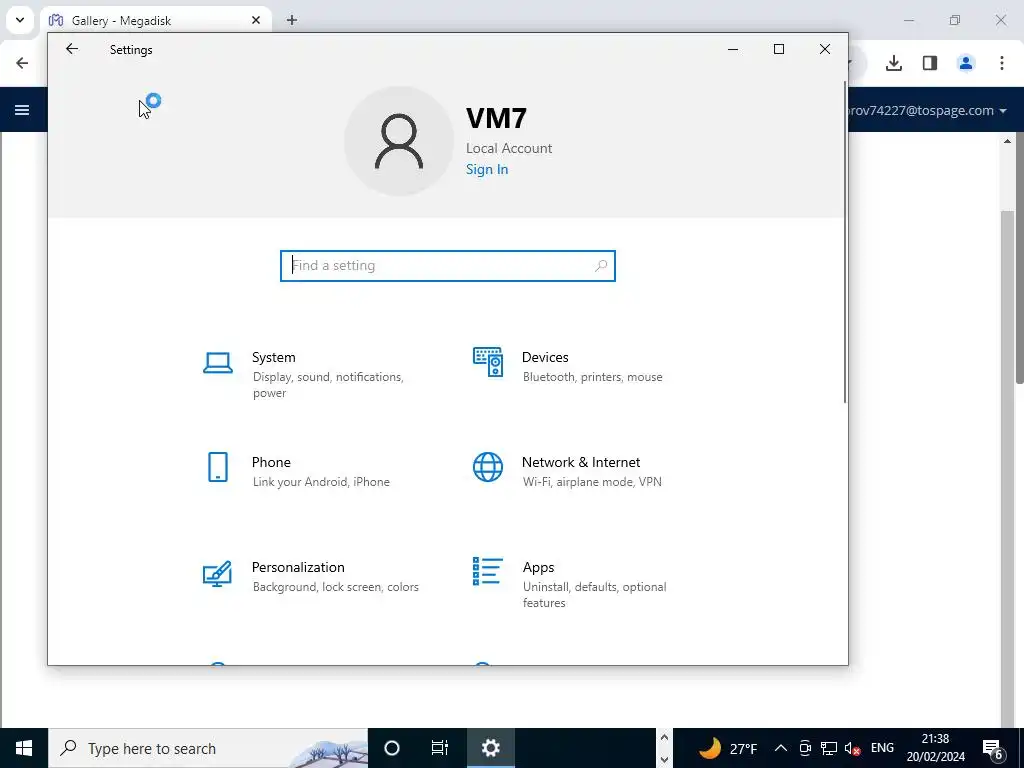The image size is (1024, 768).
Task: Click the Personalization paintbrush icon
Action: [217, 573]
